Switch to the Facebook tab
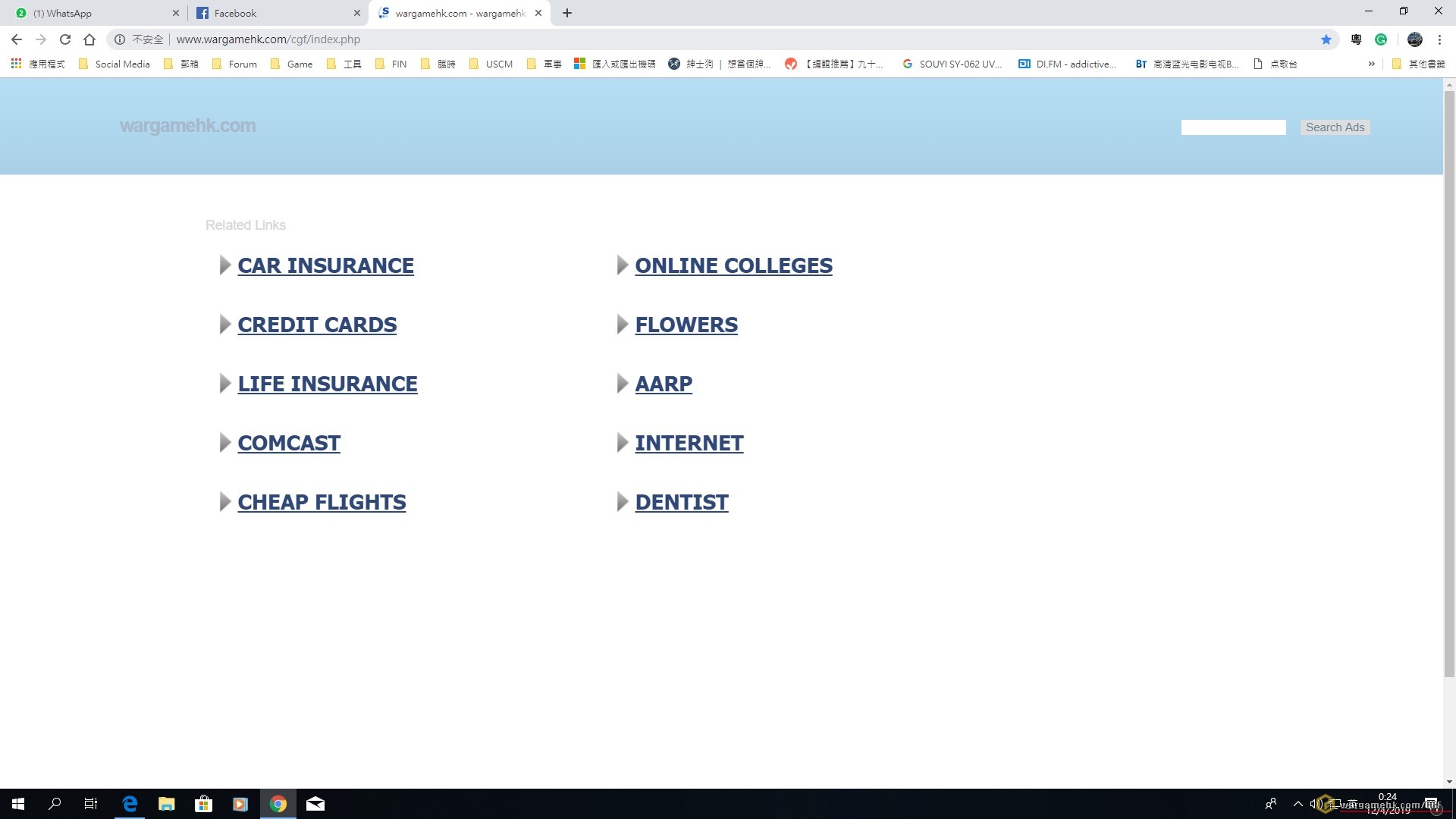 pyautogui.click(x=277, y=13)
